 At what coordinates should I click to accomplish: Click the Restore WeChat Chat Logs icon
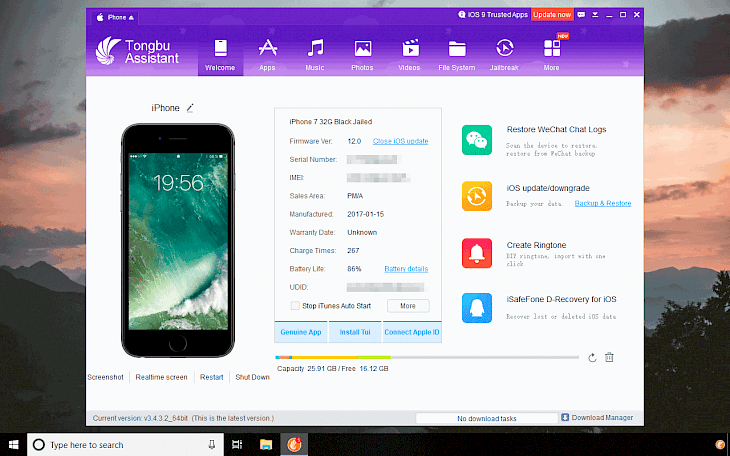point(477,140)
